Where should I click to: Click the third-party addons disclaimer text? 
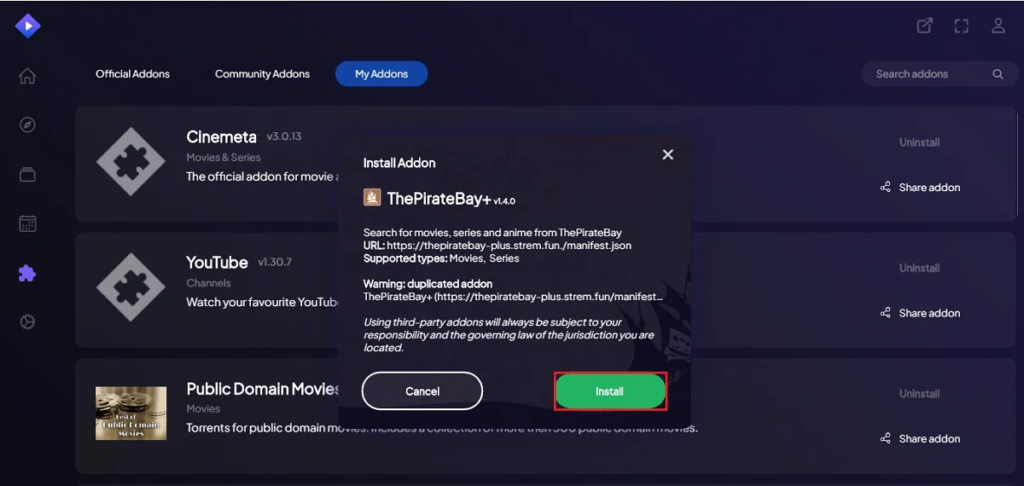(x=509, y=335)
